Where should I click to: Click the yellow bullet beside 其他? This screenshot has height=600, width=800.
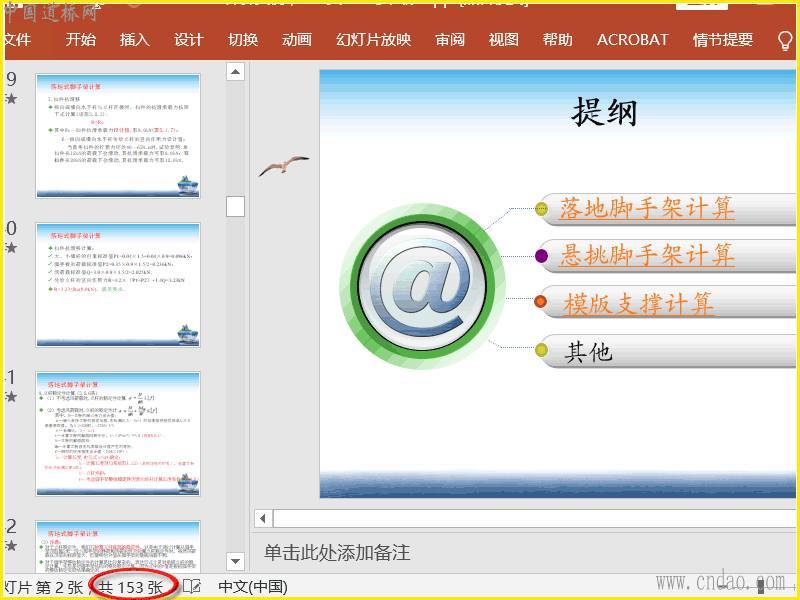541,350
